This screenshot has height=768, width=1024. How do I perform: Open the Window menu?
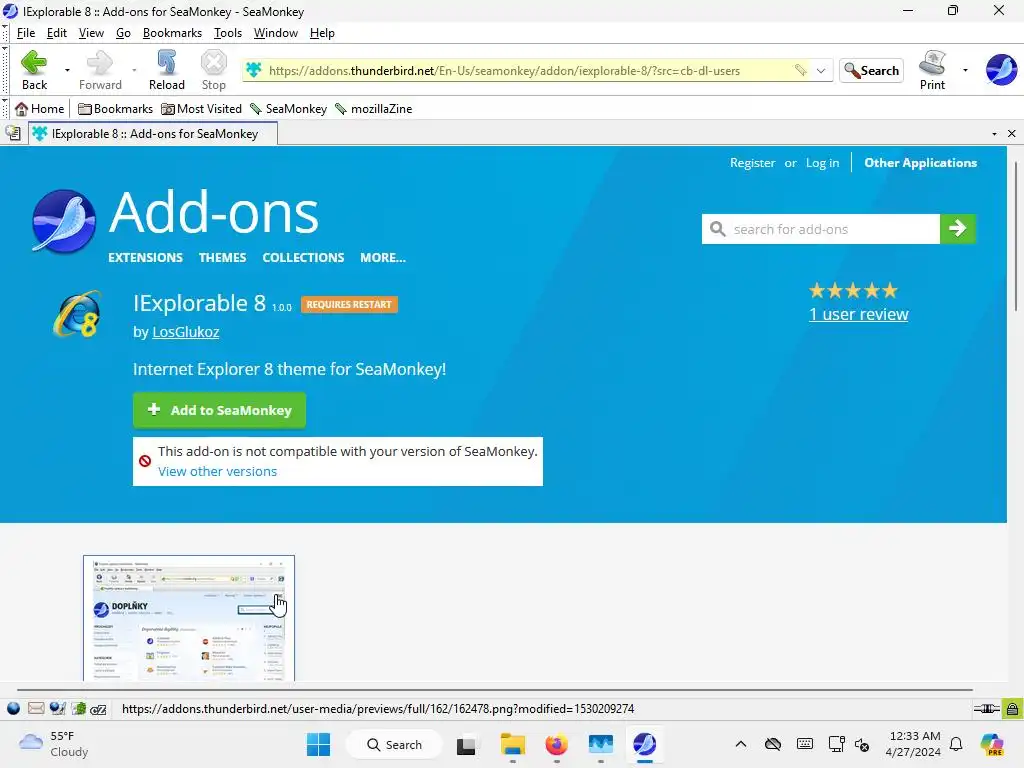point(276,33)
